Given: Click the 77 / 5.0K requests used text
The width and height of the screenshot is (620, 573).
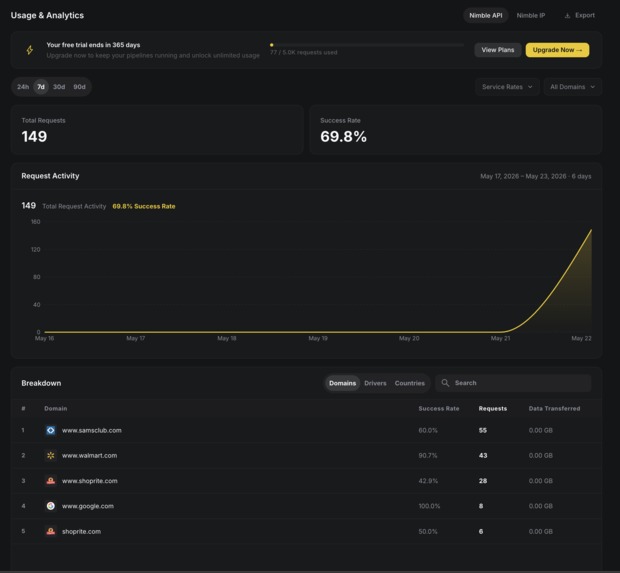Looking at the screenshot, I should 304,53.
